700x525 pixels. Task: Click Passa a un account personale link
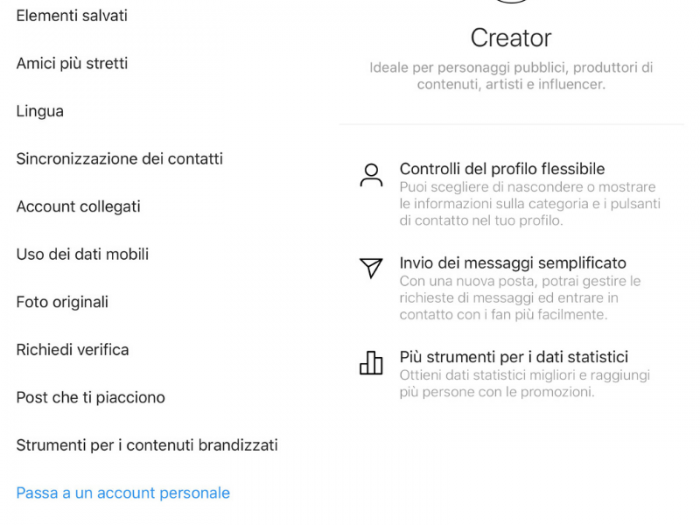pyautogui.click(x=123, y=493)
